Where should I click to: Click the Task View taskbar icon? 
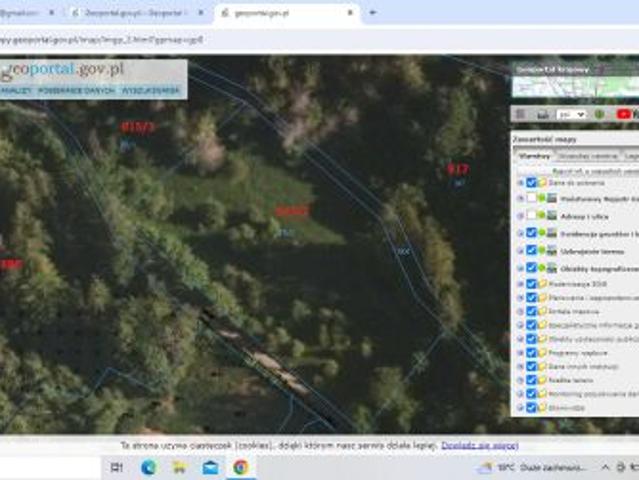[117, 467]
